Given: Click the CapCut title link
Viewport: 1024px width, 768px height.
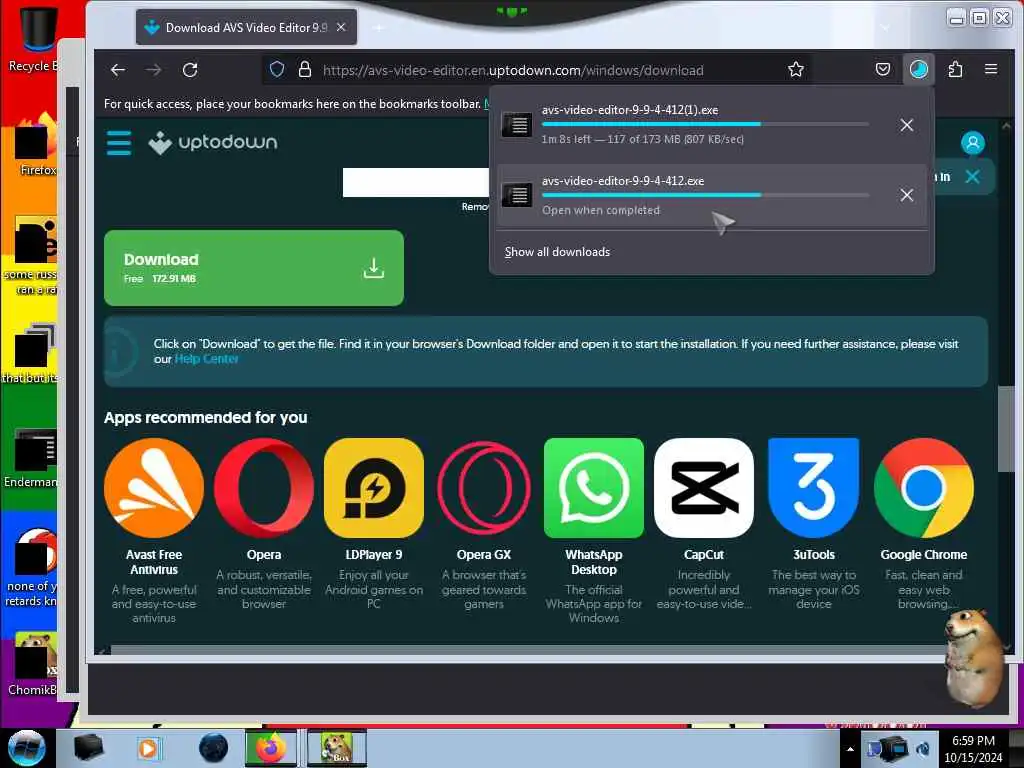Looking at the screenshot, I should (703, 554).
